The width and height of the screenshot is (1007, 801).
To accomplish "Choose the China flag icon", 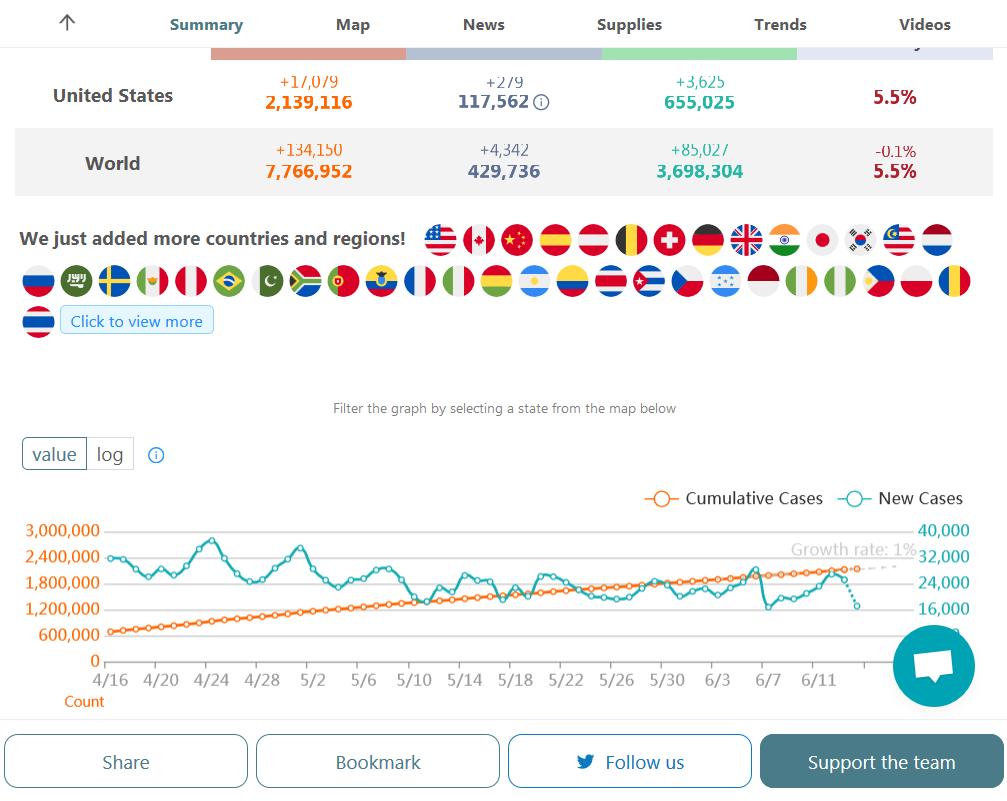I will pyautogui.click(x=517, y=240).
